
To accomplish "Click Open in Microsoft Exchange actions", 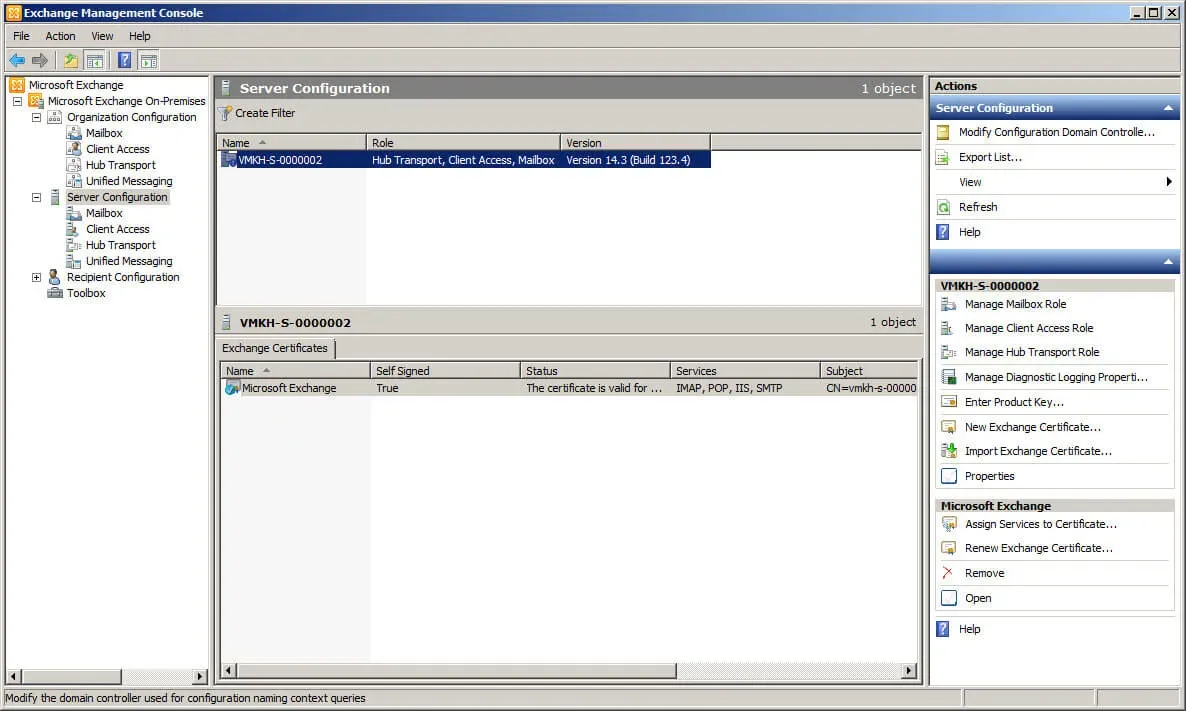I will point(978,598).
